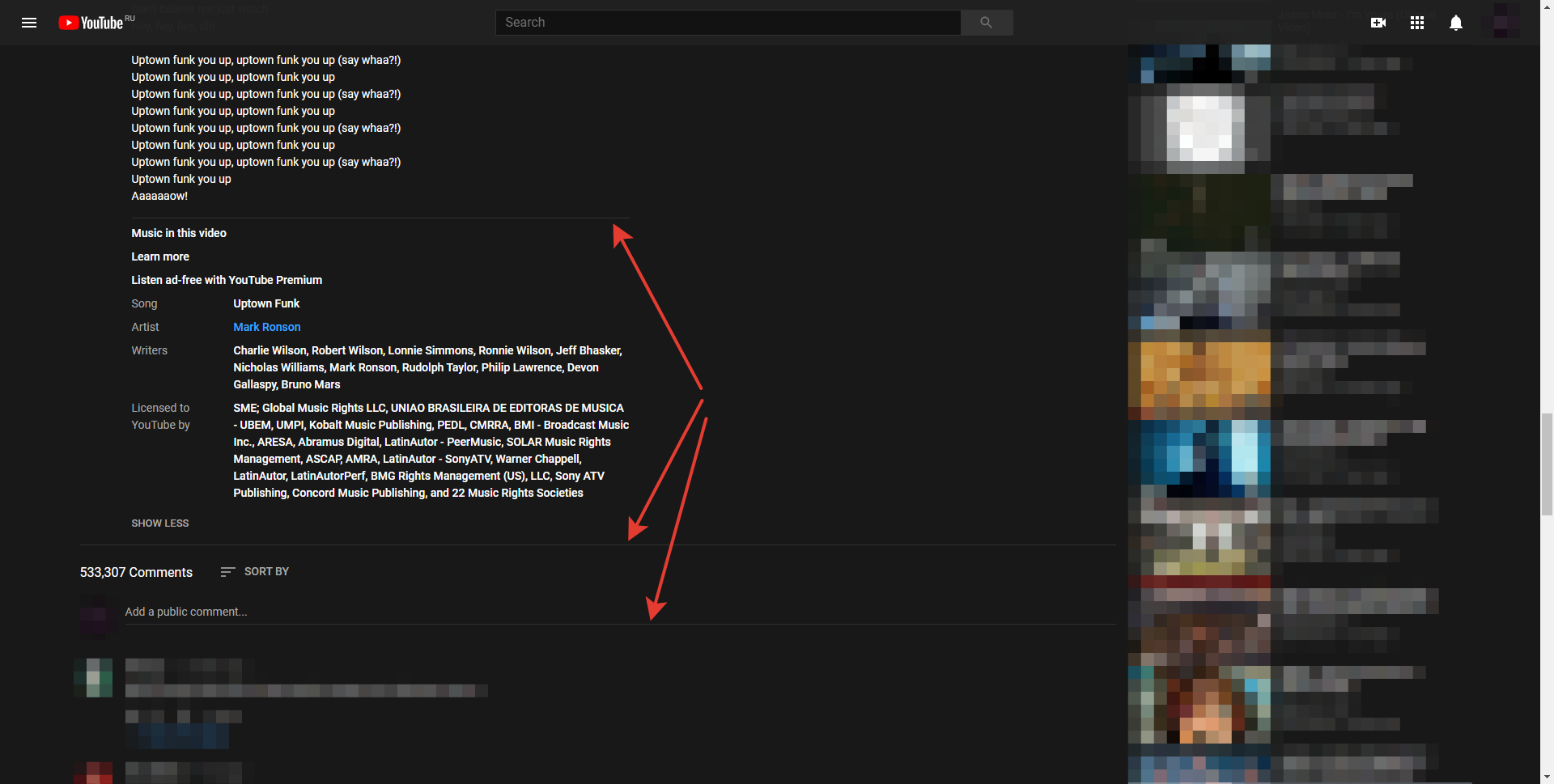Screen dimensions: 1554x784
Task: Select the Add a public comment field
Action: 185,612
